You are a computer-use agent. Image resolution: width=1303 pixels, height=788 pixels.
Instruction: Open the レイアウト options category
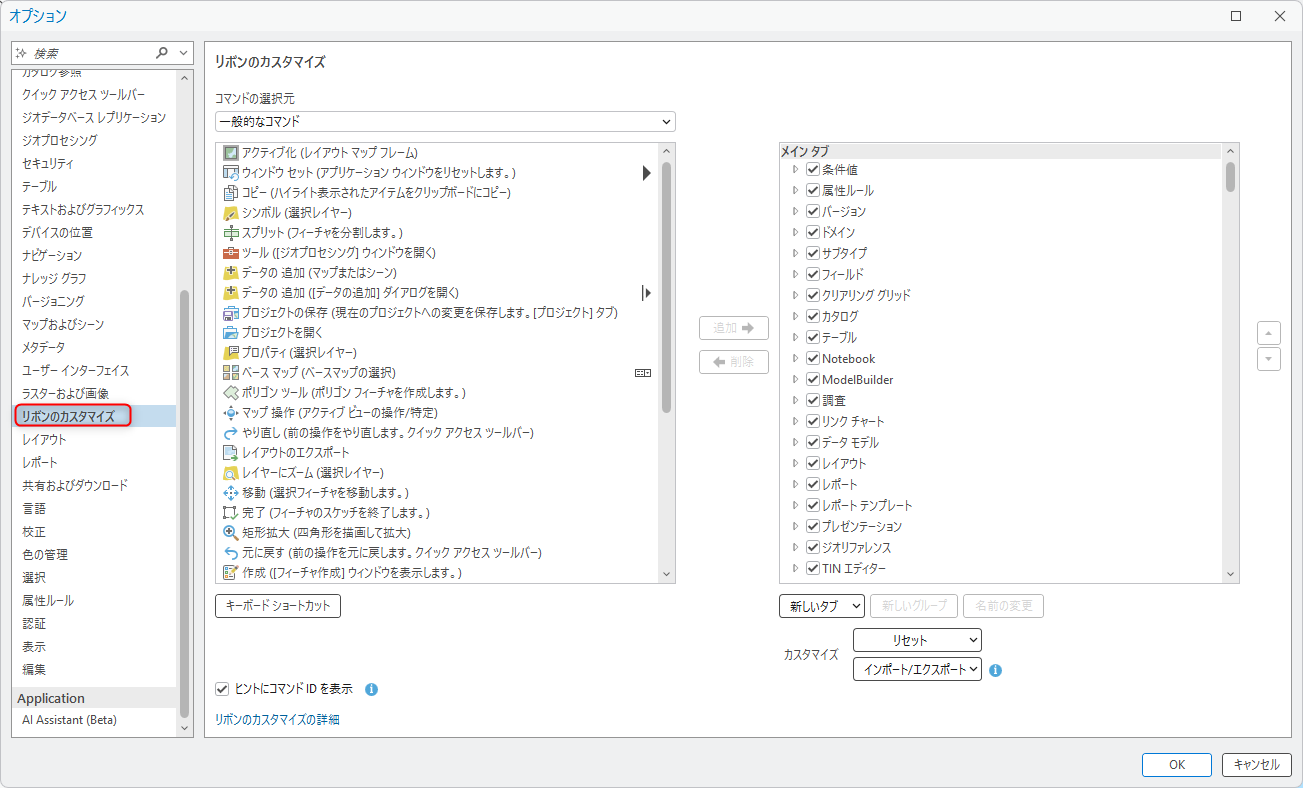(x=45, y=439)
